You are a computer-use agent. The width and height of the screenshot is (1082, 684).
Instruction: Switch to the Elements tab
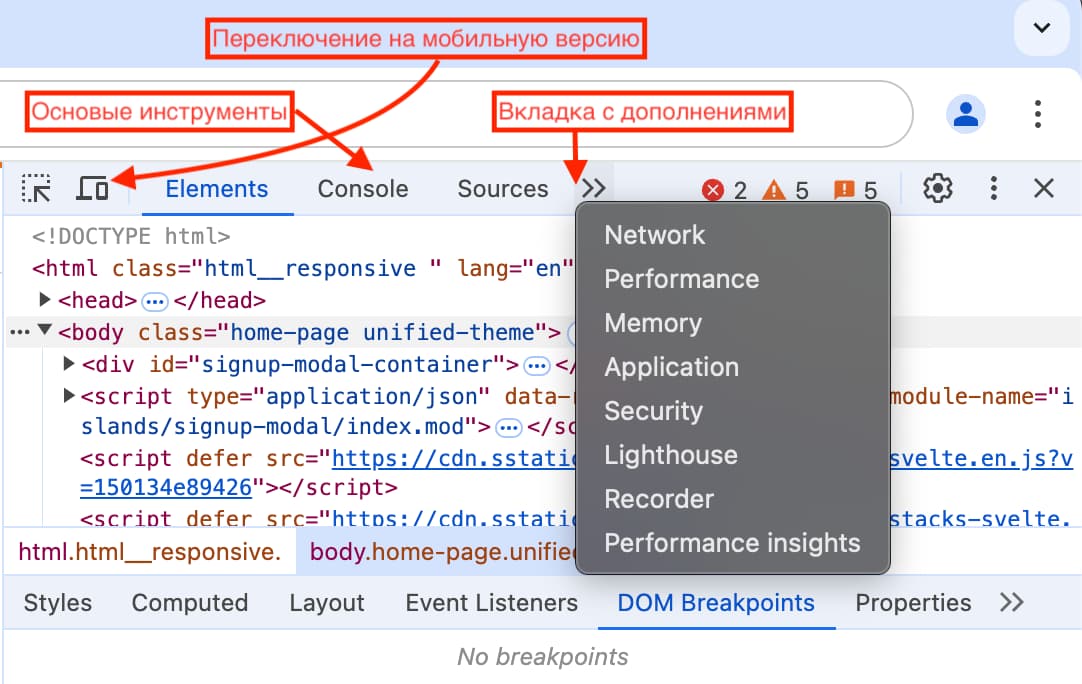pos(217,188)
